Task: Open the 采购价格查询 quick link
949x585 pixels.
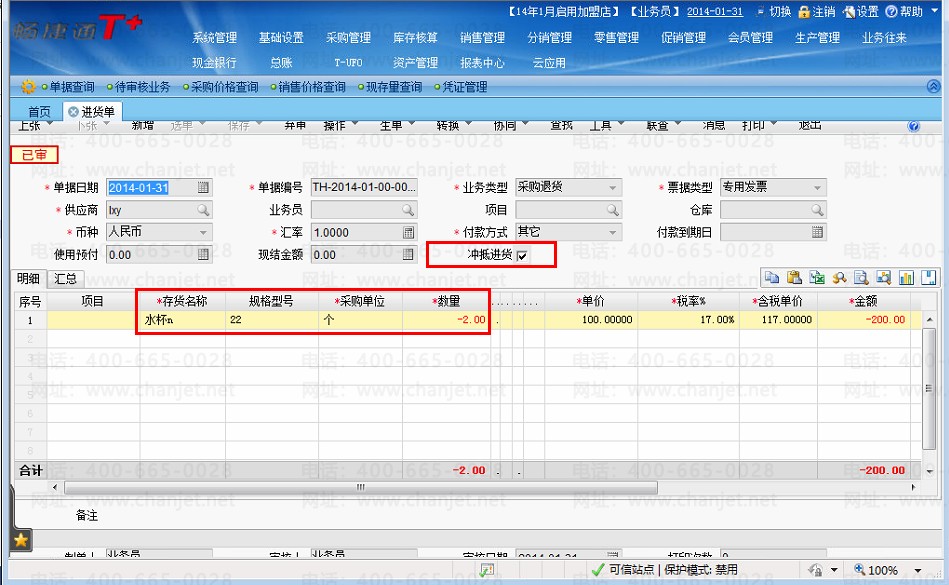Action: pos(225,87)
